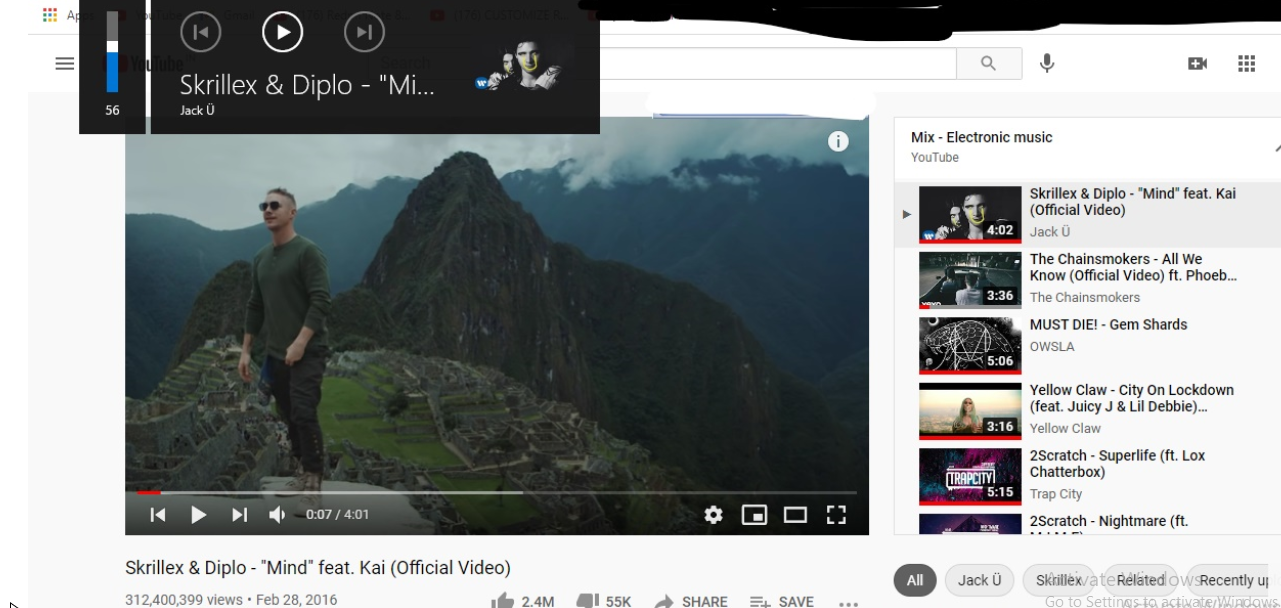This screenshot has height=608, width=1281.
Task: Click video player previous button
Action: click(x=158, y=515)
